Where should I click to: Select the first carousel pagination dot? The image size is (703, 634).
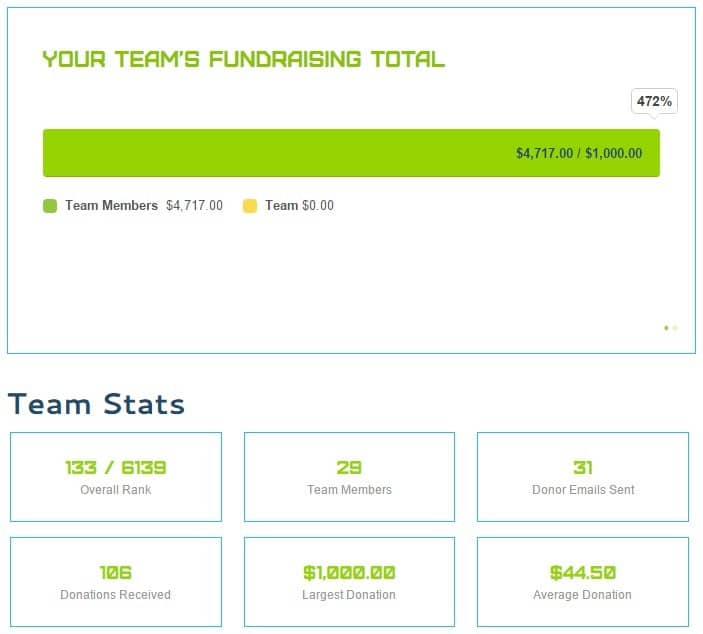[x=666, y=328]
